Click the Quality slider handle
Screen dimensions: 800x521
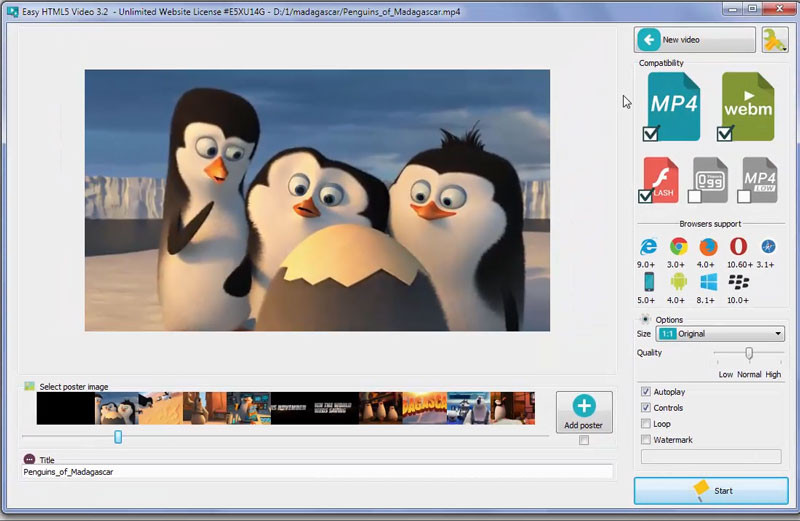coord(748,353)
